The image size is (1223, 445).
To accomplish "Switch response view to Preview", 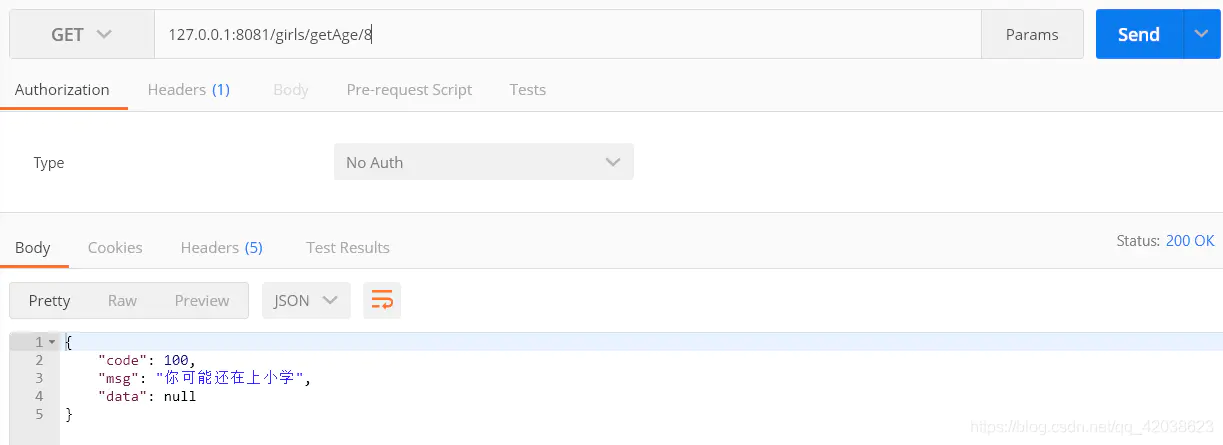I will click(202, 300).
